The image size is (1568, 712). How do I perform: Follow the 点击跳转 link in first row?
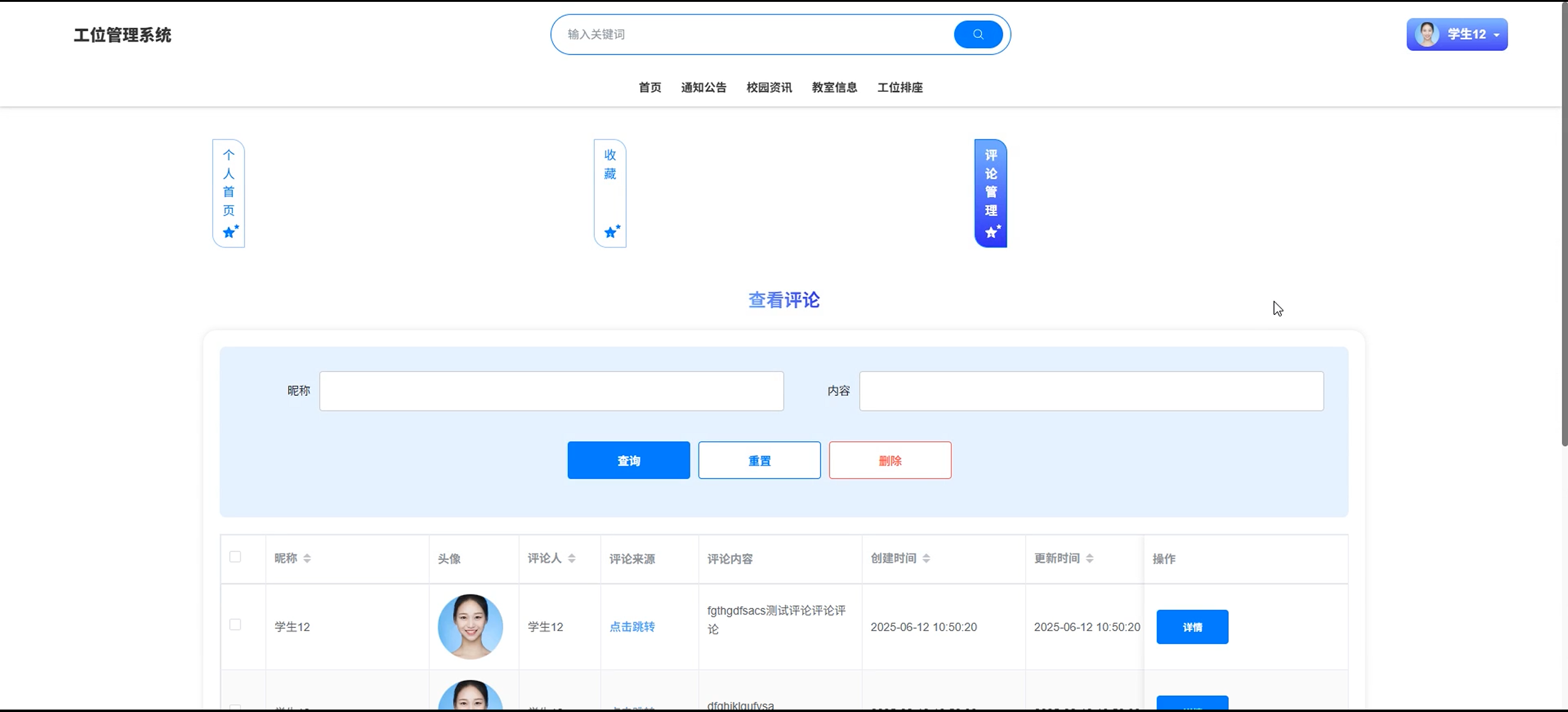[x=632, y=627]
